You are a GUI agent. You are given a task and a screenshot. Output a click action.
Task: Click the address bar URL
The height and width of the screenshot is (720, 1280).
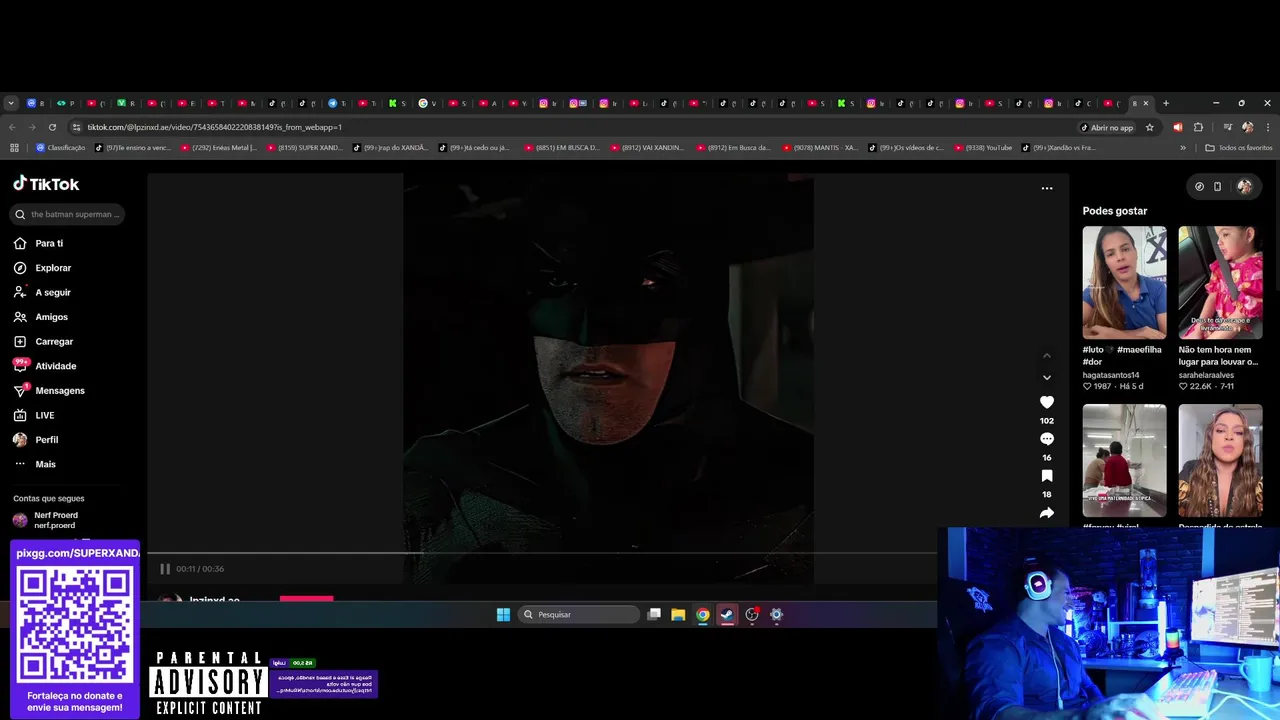[x=214, y=127]
